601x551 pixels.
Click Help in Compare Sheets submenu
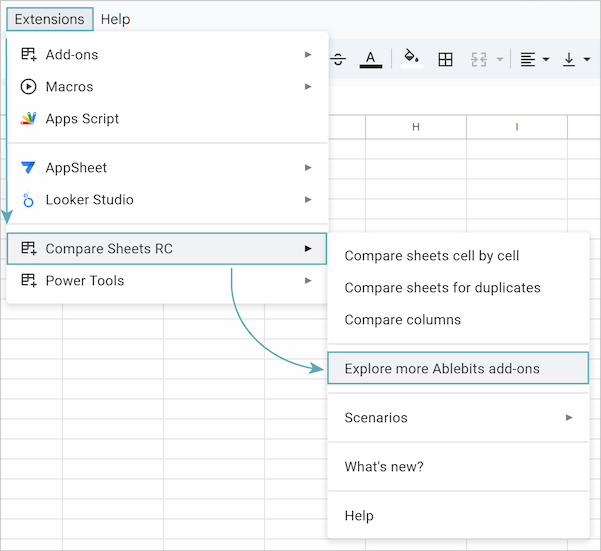458,515
